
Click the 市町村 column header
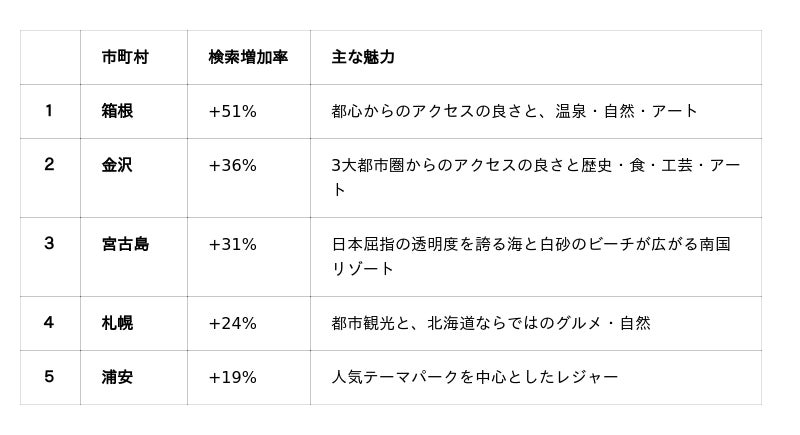point(125,57)
